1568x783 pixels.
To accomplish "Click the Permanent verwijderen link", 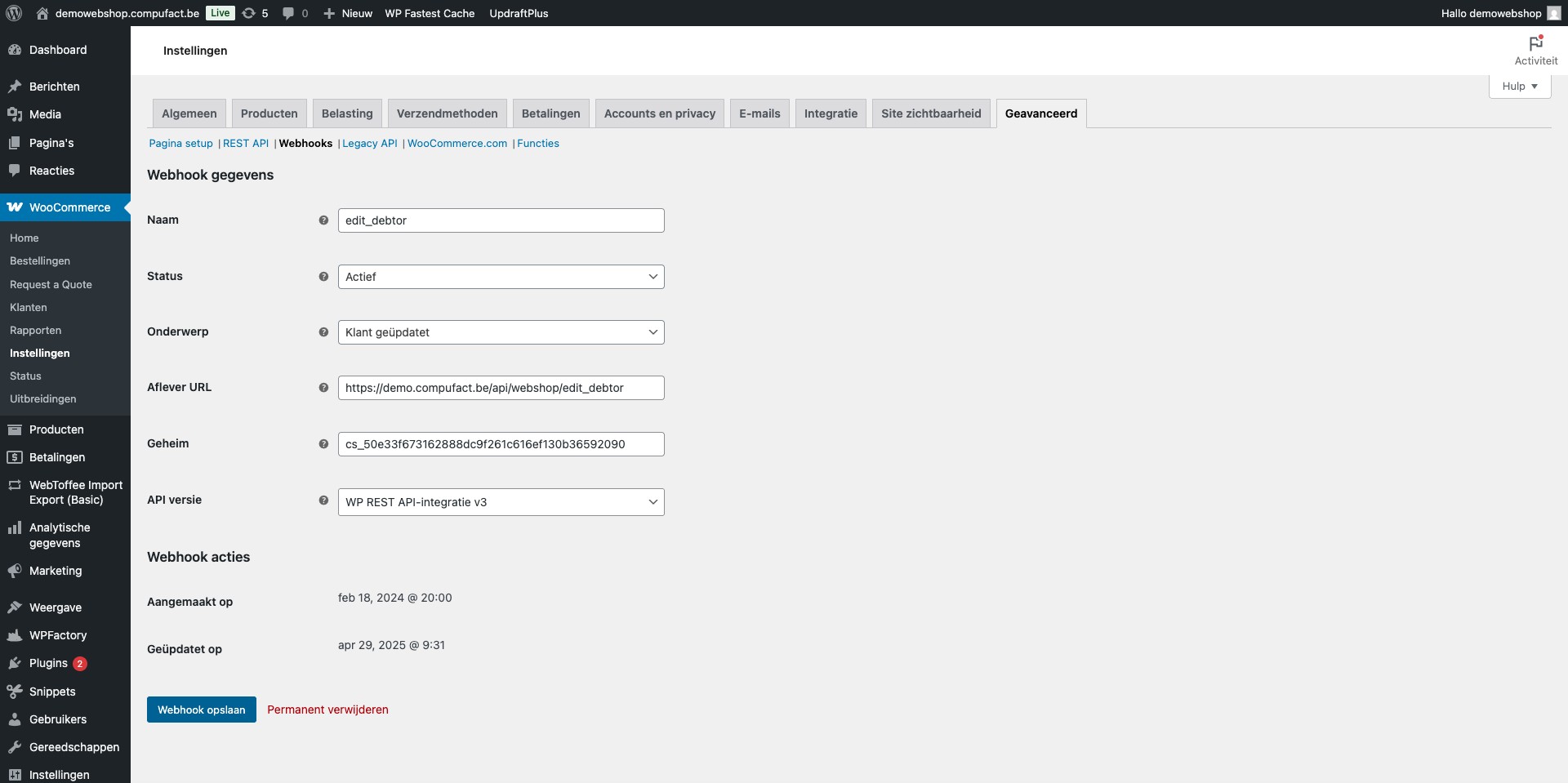I will (327, 710).
